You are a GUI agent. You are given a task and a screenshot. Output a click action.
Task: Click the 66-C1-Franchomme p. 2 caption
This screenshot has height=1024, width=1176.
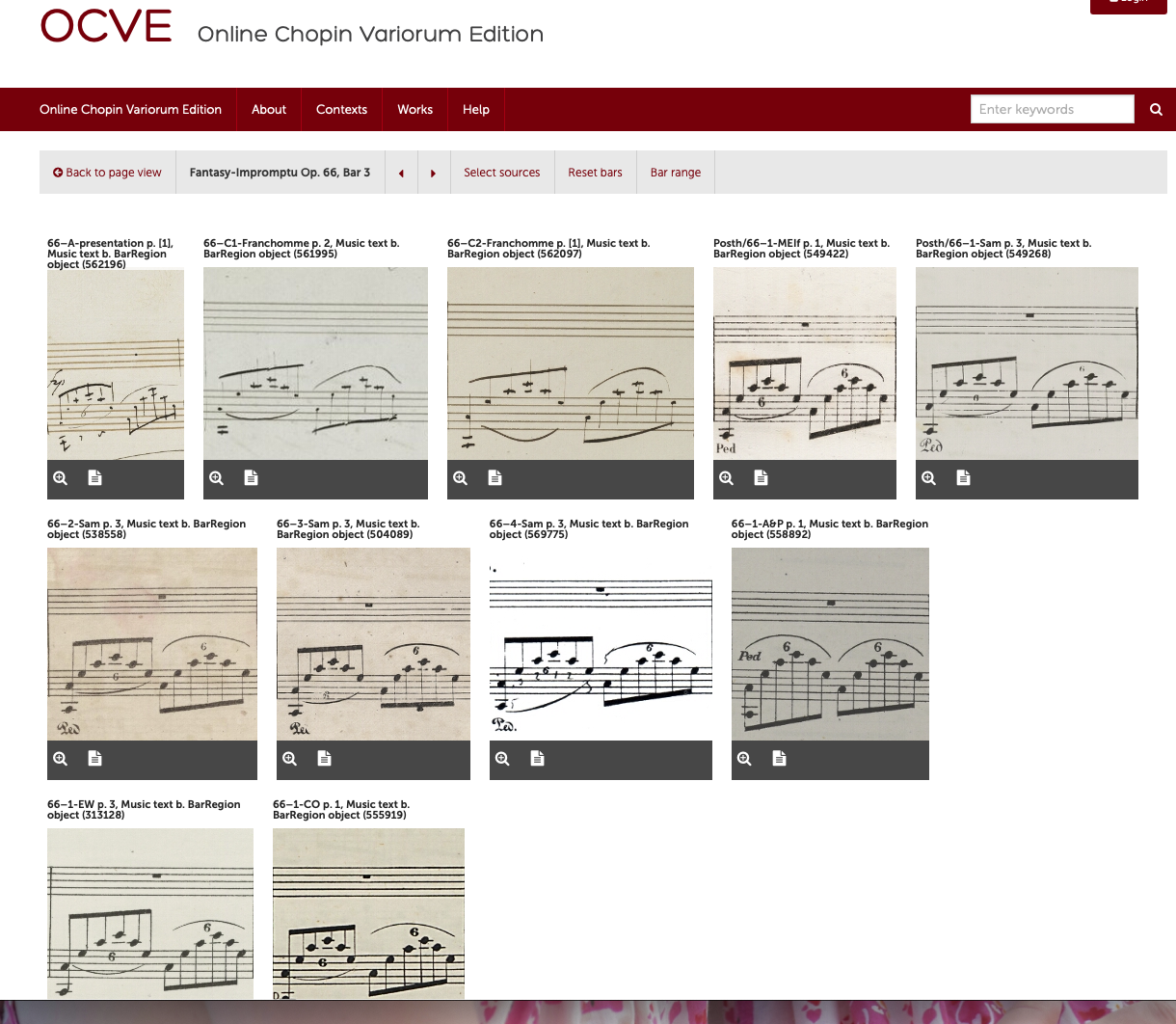coord(302,249)
